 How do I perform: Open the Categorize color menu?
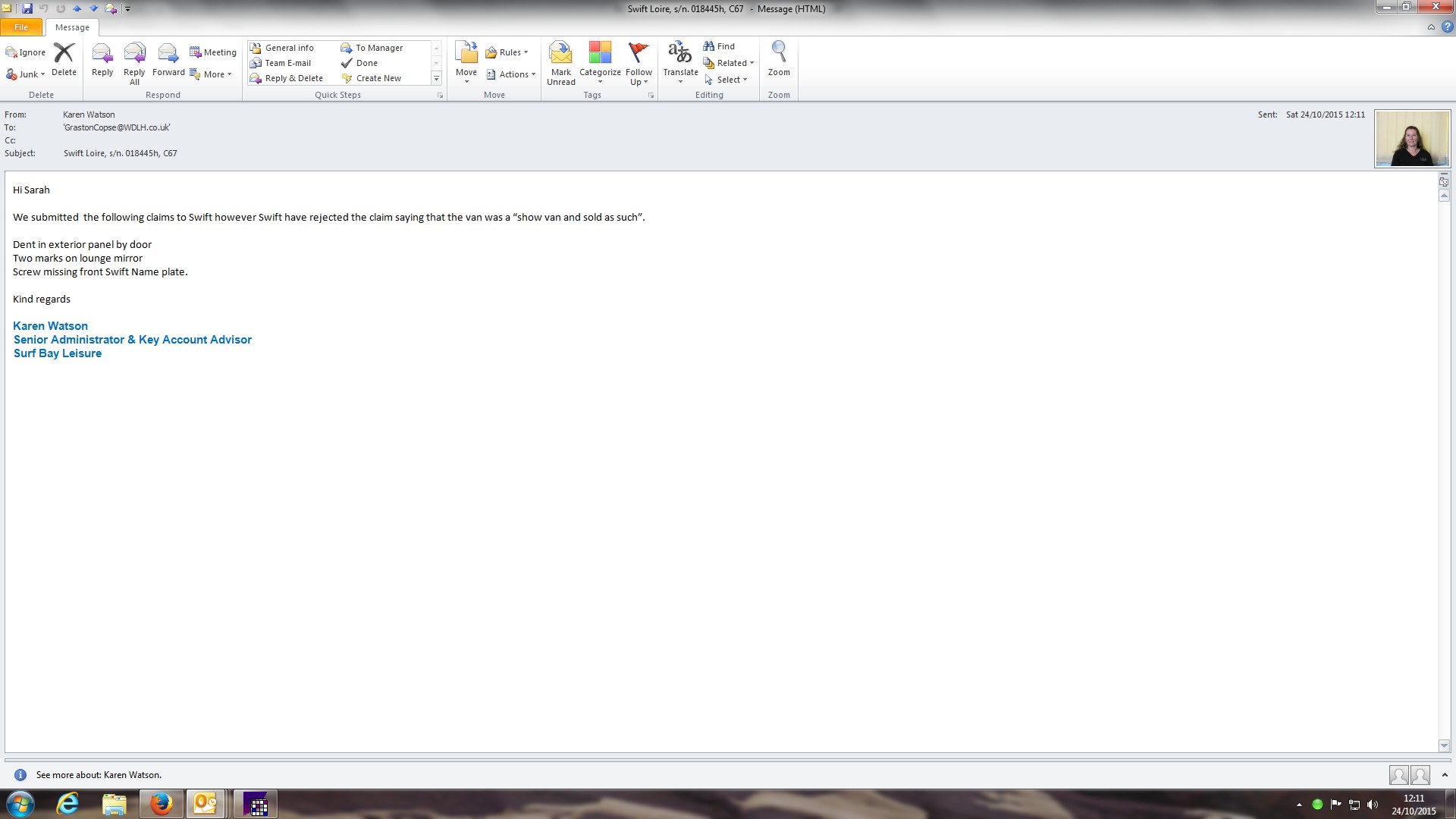tap(600, 62)
